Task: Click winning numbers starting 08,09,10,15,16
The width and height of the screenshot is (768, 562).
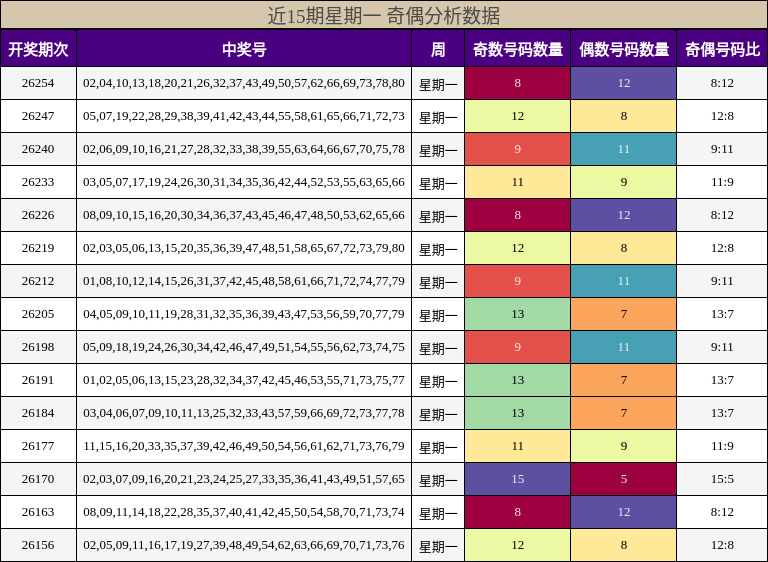Action: pos(244,215)
